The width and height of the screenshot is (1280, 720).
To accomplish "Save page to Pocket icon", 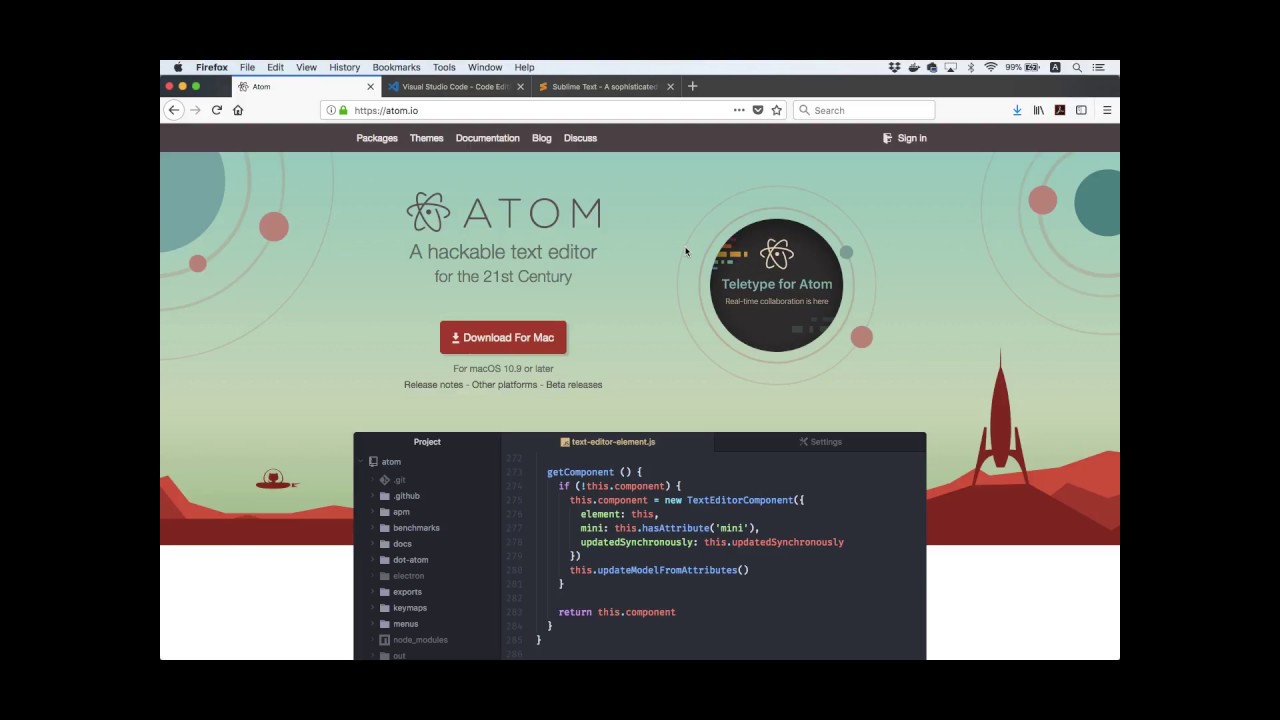I will 758,110.
